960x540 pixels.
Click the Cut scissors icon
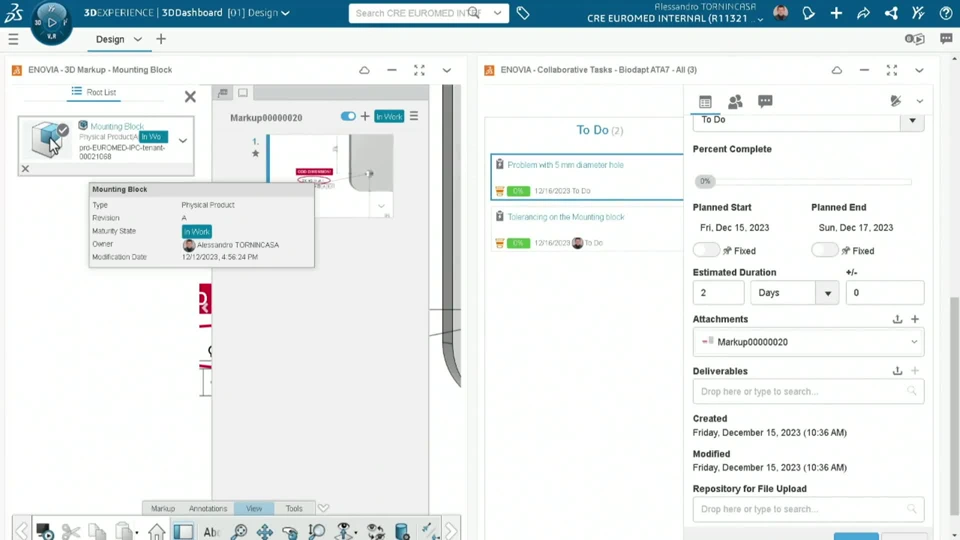[71, 531]
